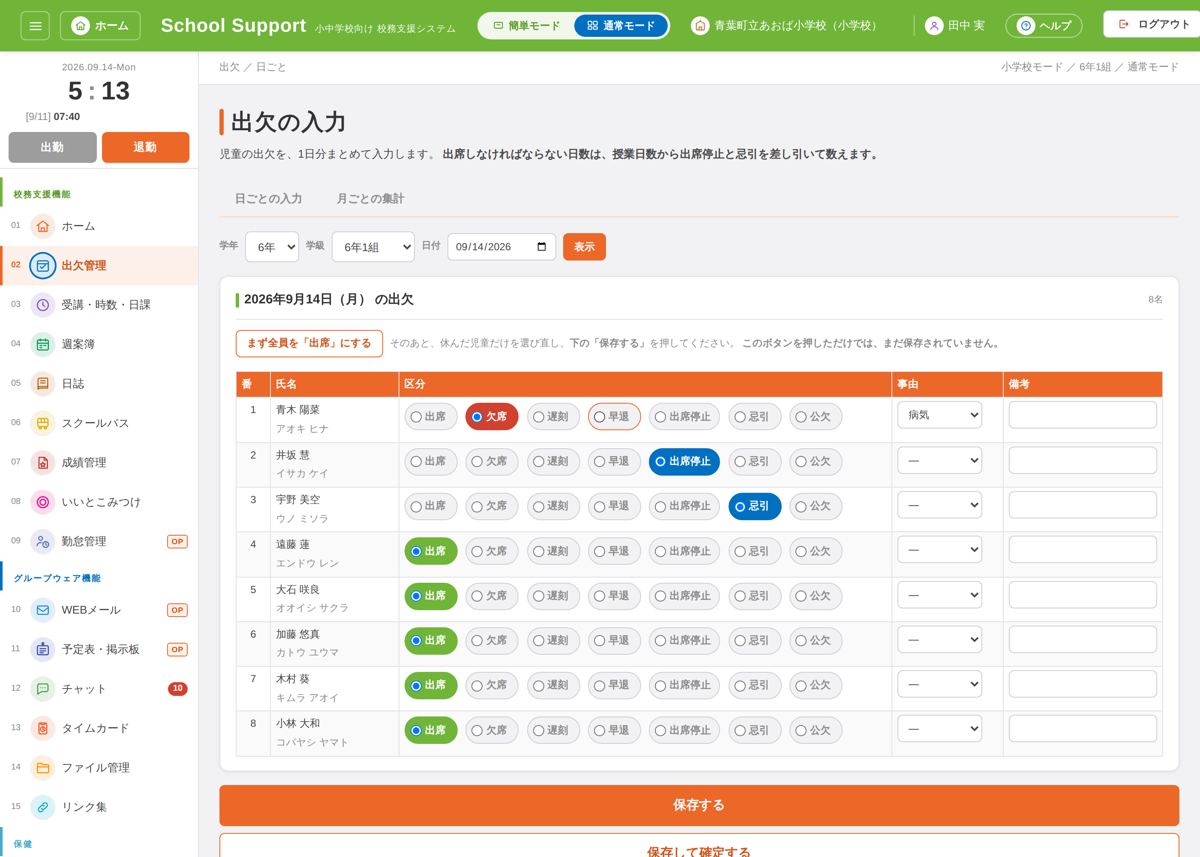This screenshot has width=1200, height=857.
Task: Open the hamburger menu icon
Action: [35, 25]
